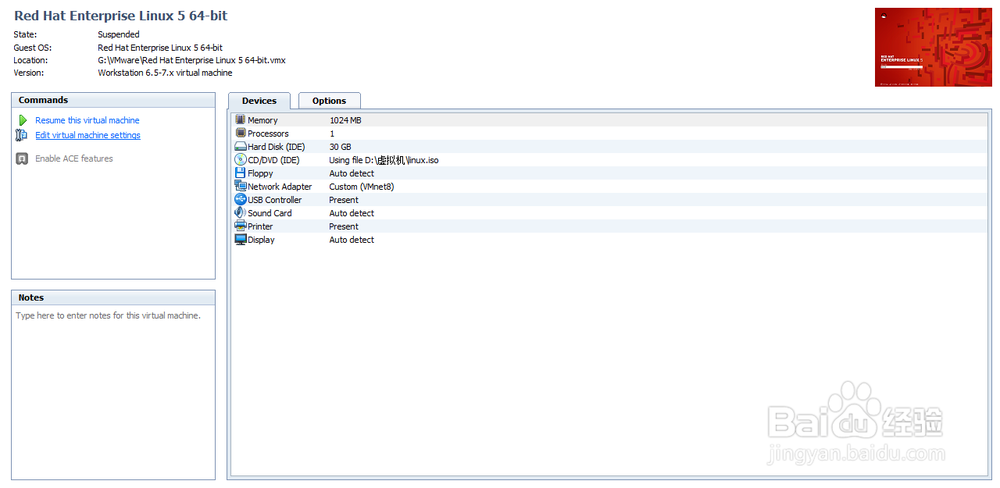Viewport: 1000px width, 488px height.
Task: Click the CD/DVD disc icon
Action: [240, 159]
